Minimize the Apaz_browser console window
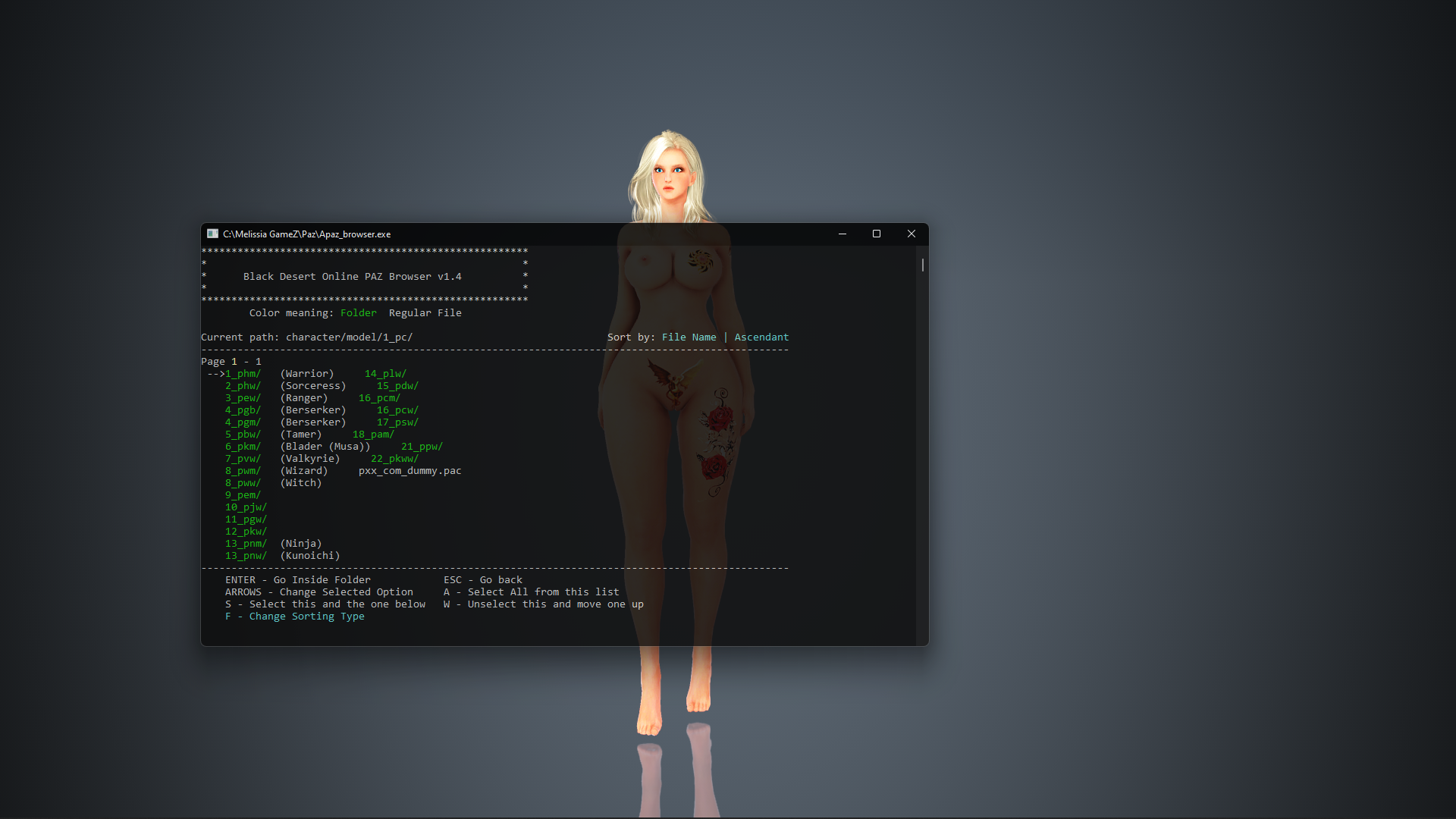The height and width of the screenshot is (819, 1456). click(x=842, y=234)
